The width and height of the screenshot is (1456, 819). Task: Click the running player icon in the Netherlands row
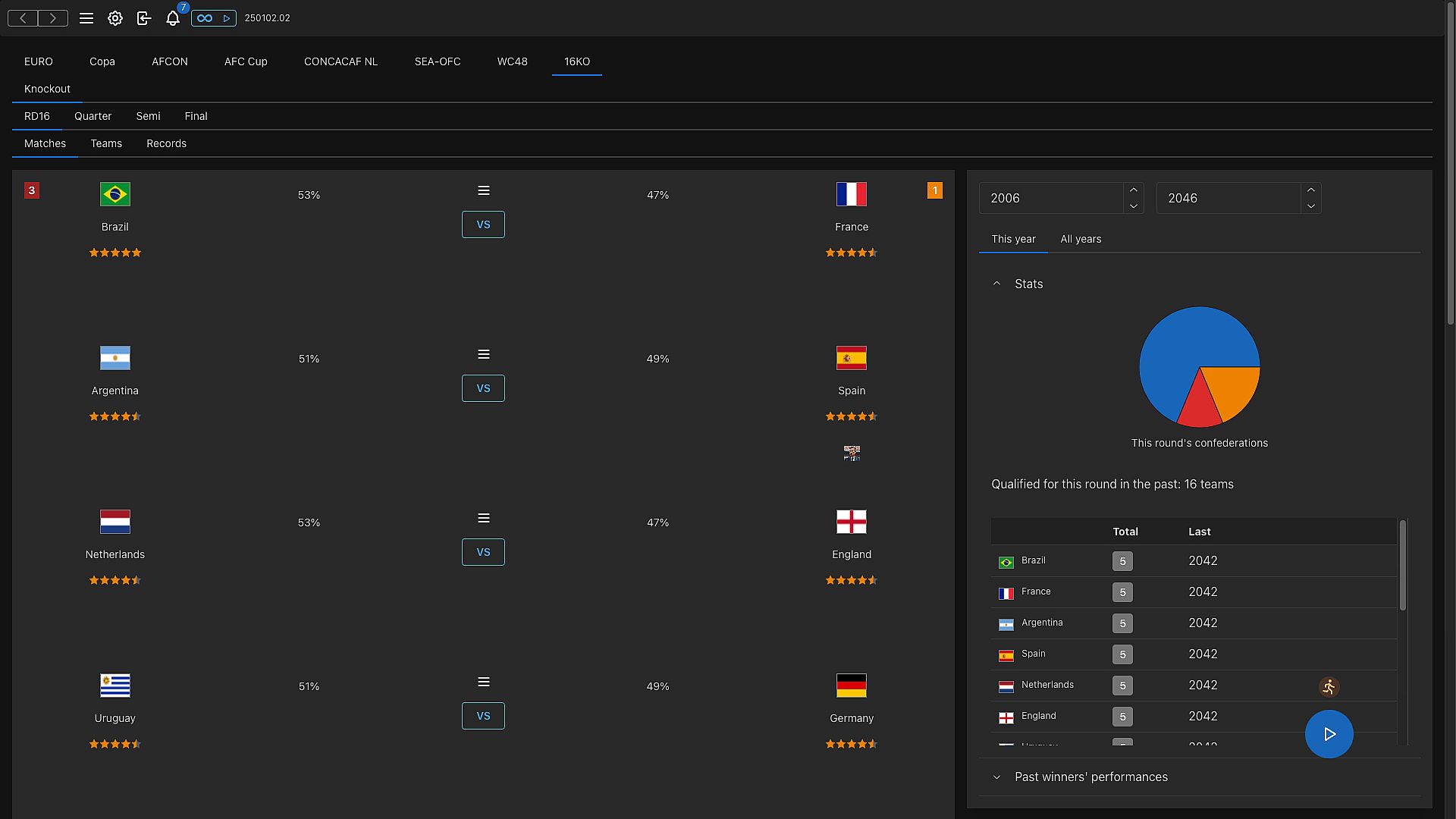click(1329, 687)
